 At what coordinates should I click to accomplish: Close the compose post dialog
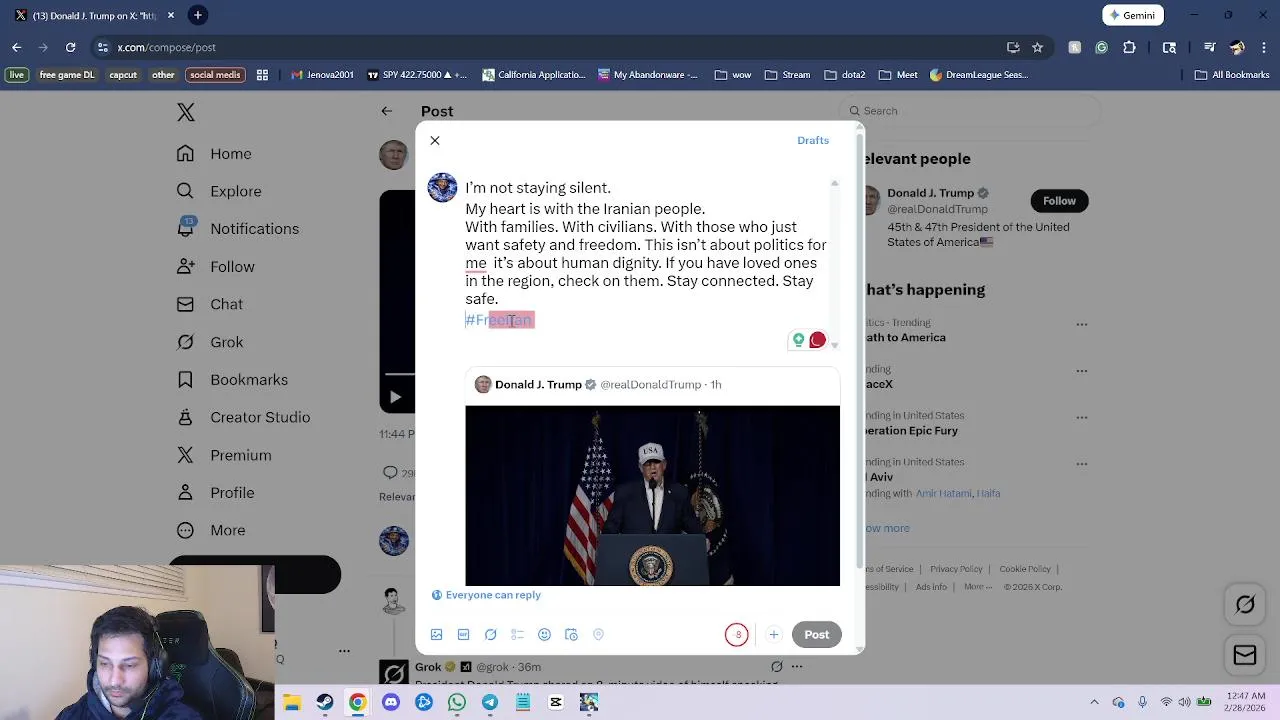(435, 140)
